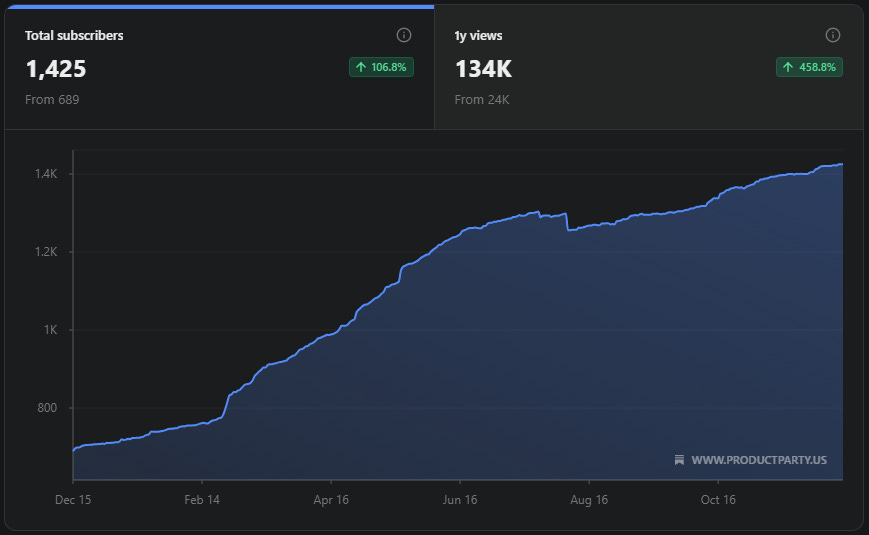The width and height of the screenshot is (869, 535).
Task: Click the Jun 16 axis label
Action: [x=459, y=500]
